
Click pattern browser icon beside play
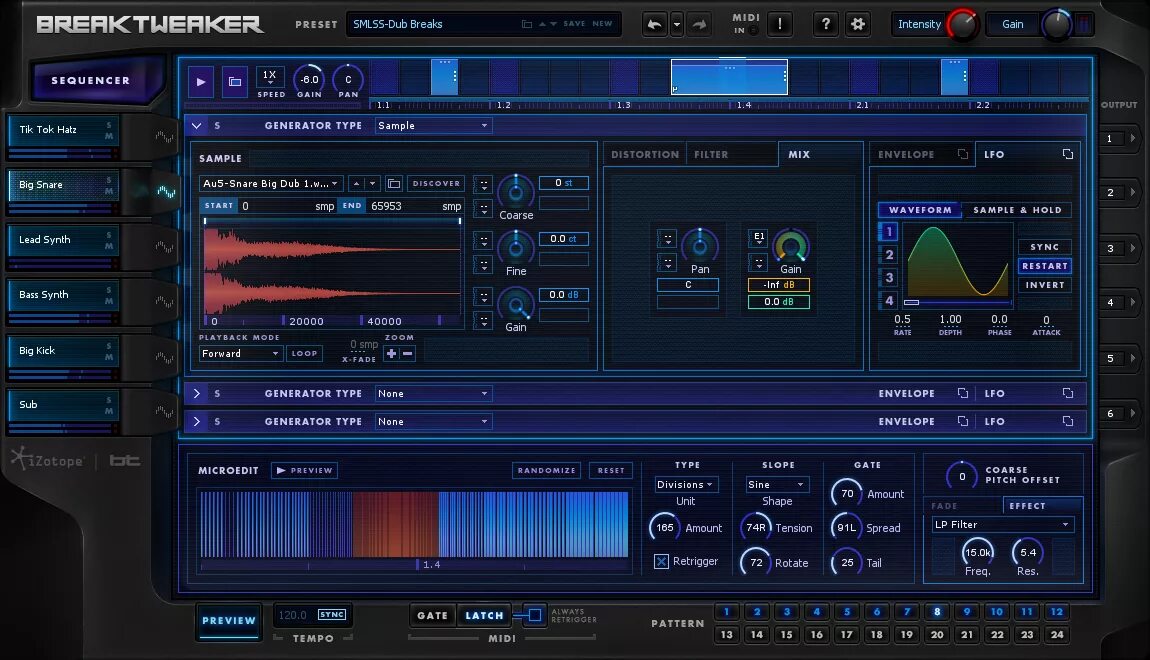[x=235, y=82]
